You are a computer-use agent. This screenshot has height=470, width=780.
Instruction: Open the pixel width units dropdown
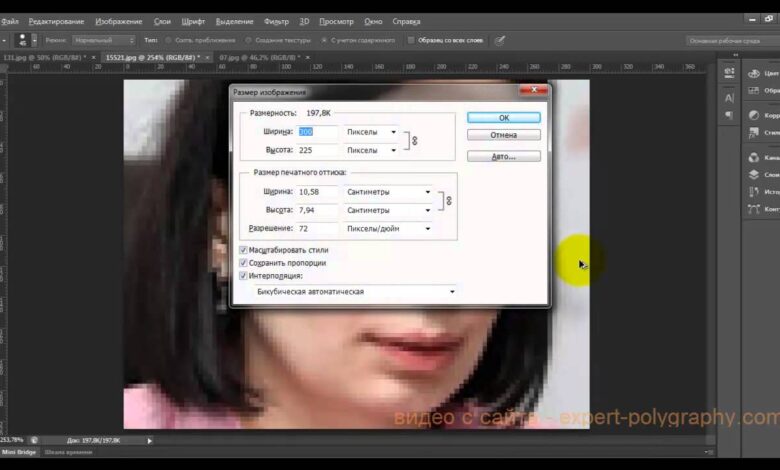pyautogui.click(x=371, y=132)
